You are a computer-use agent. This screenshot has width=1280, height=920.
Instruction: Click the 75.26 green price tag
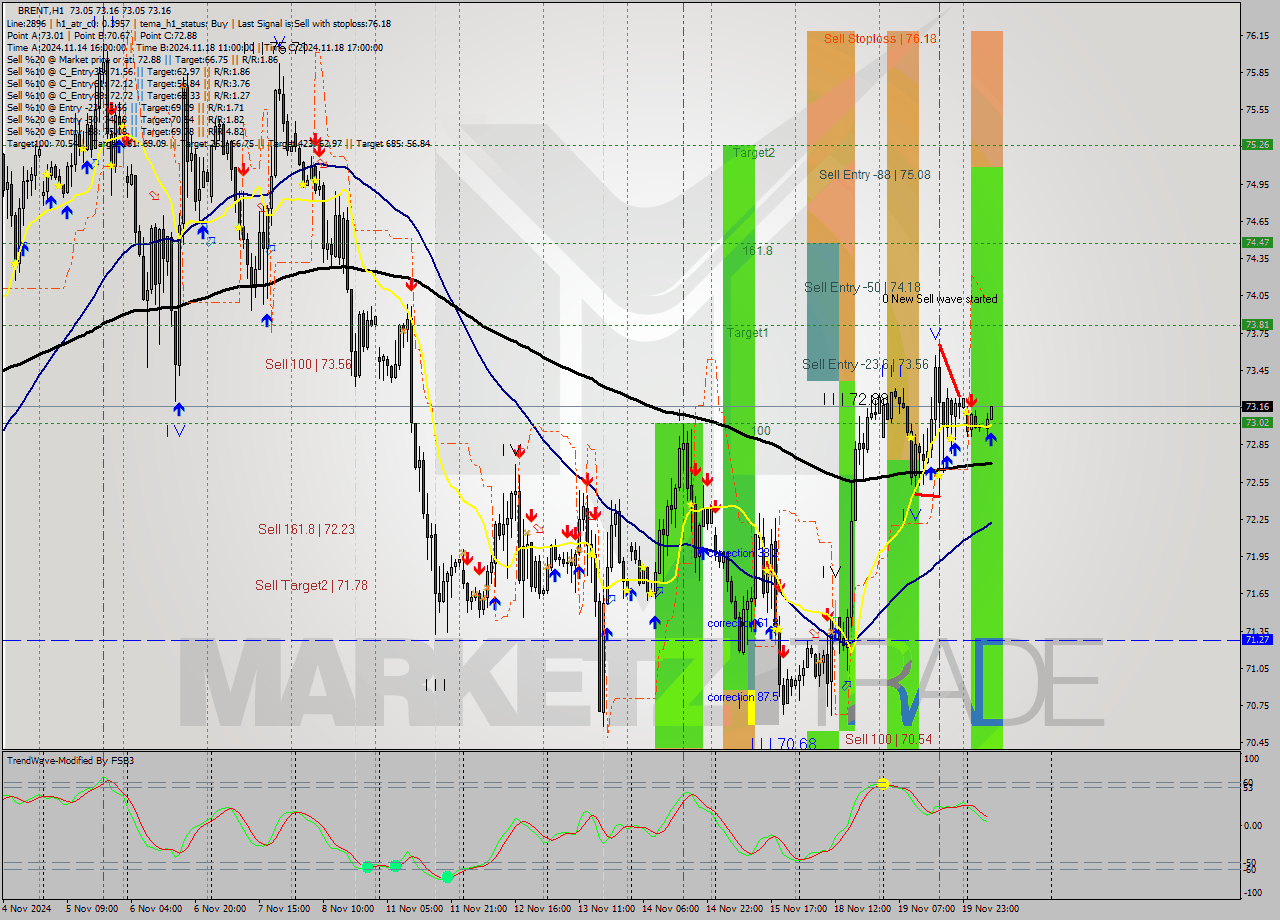click(1257, 144)
